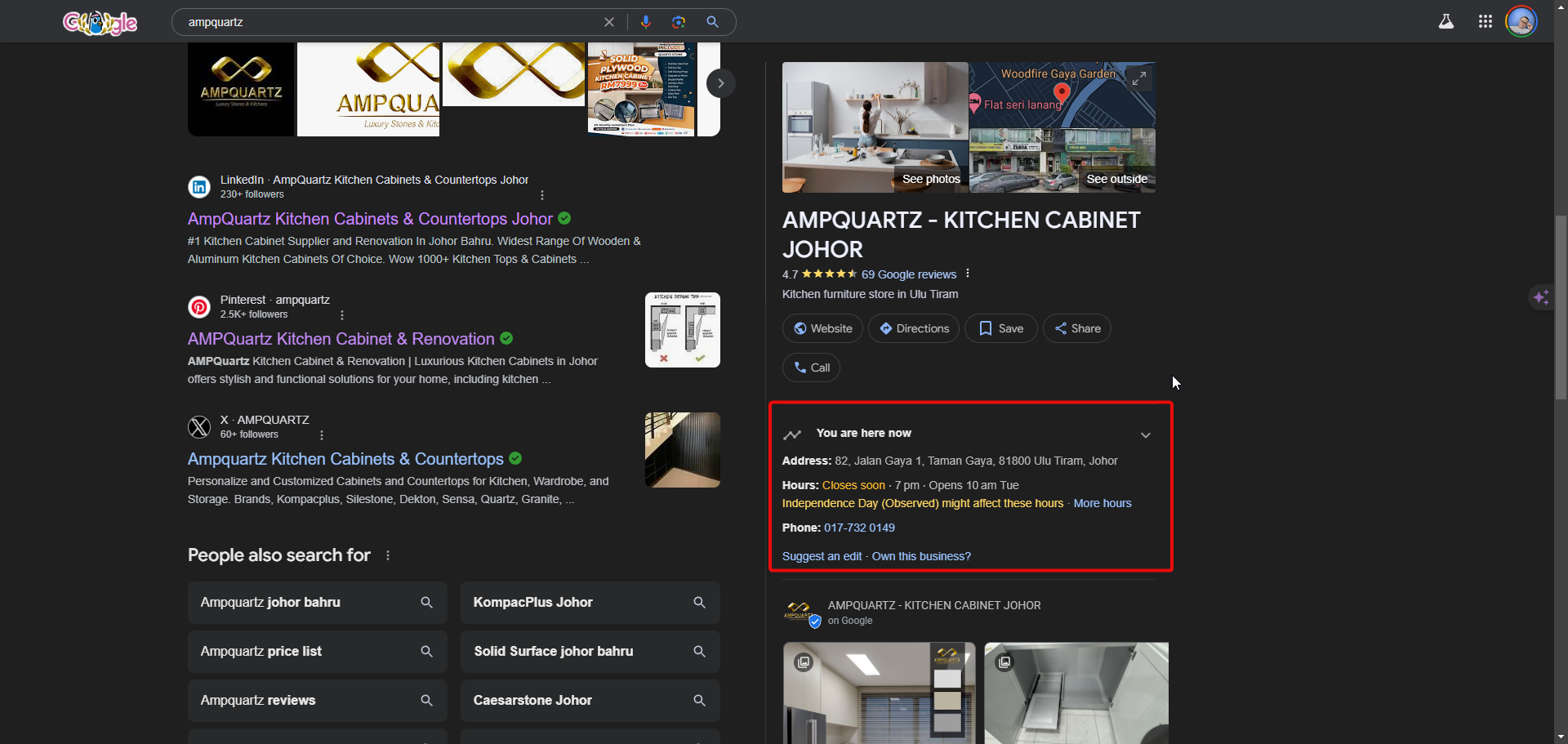Viewport: 1568px width, 744px height.
Task: Share the business listing
Action: (1077, 328)
